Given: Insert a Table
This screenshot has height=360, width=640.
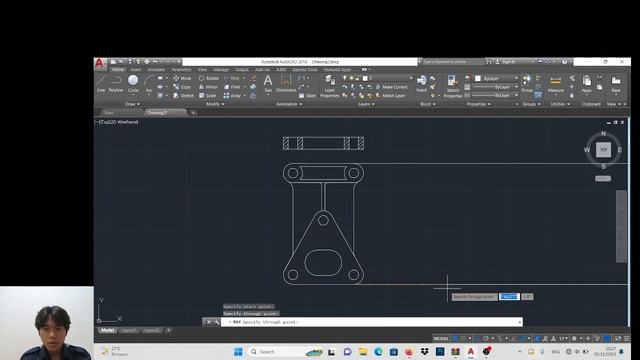Looking at the screenshot, I should click(307, 96).
